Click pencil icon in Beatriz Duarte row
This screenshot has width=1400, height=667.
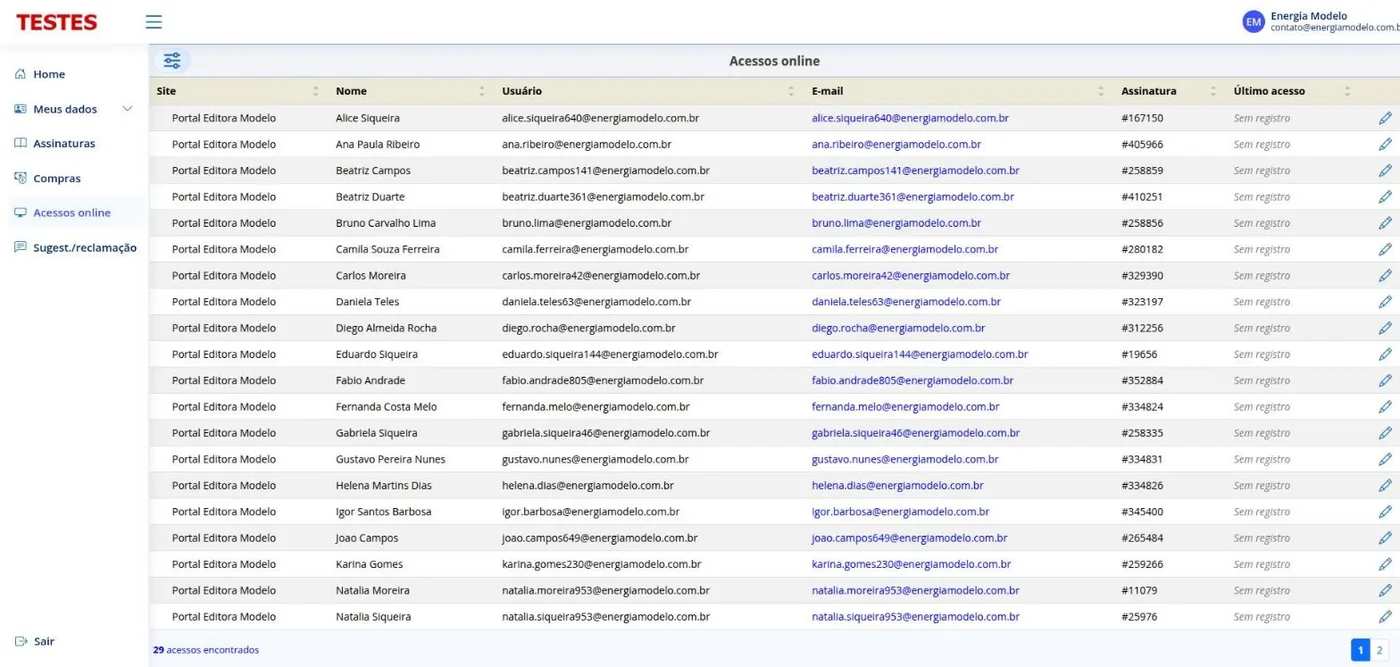click(x=1385, y=197)
